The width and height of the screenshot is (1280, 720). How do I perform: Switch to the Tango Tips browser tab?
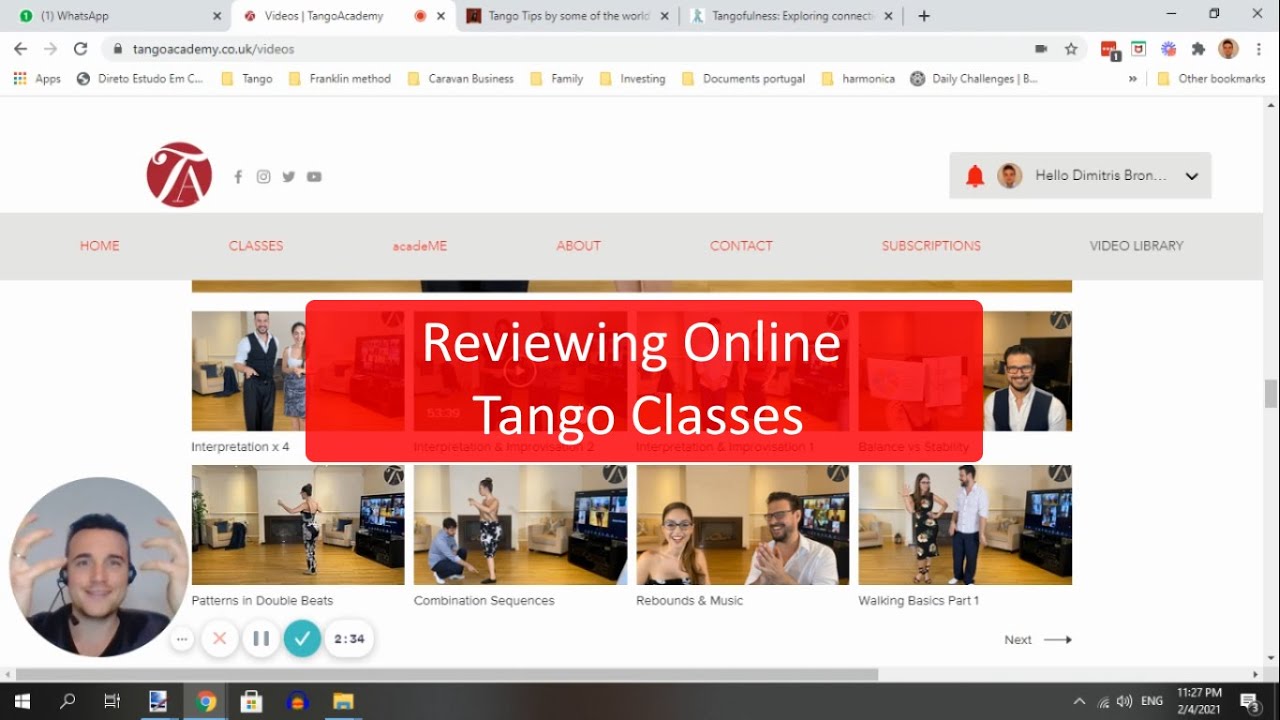[x=568, y=16]
